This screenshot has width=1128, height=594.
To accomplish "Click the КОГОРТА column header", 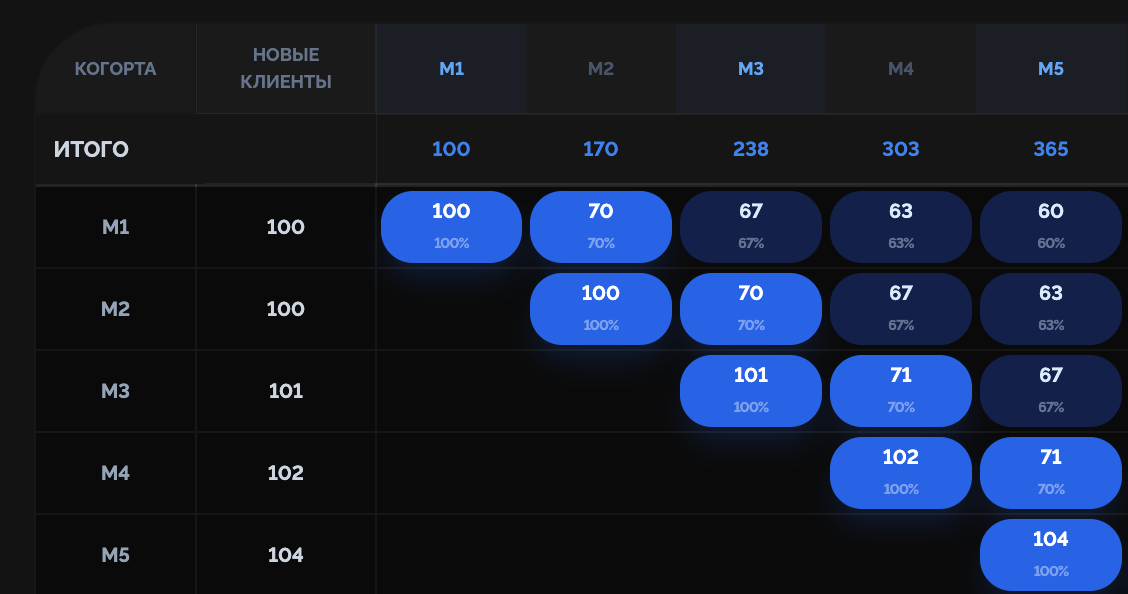I will click(115, 69).
